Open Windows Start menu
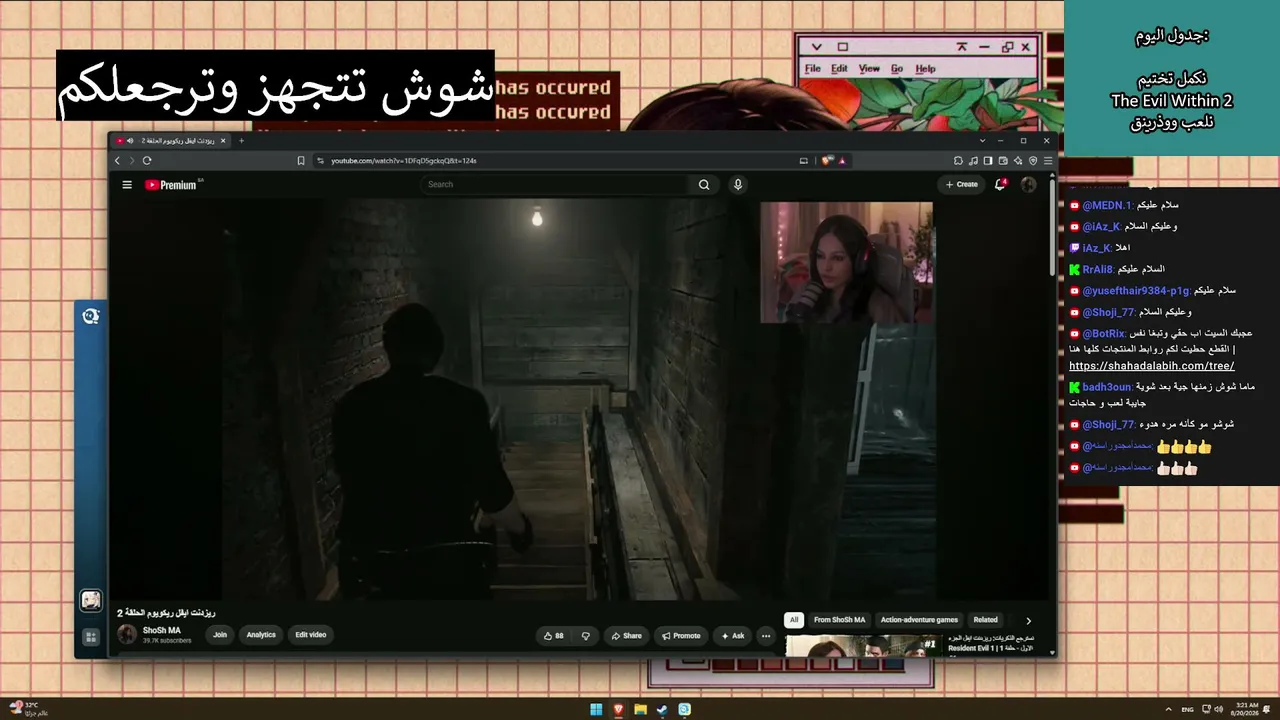This screenshot has height=720, width=1280. click(596, 709)
